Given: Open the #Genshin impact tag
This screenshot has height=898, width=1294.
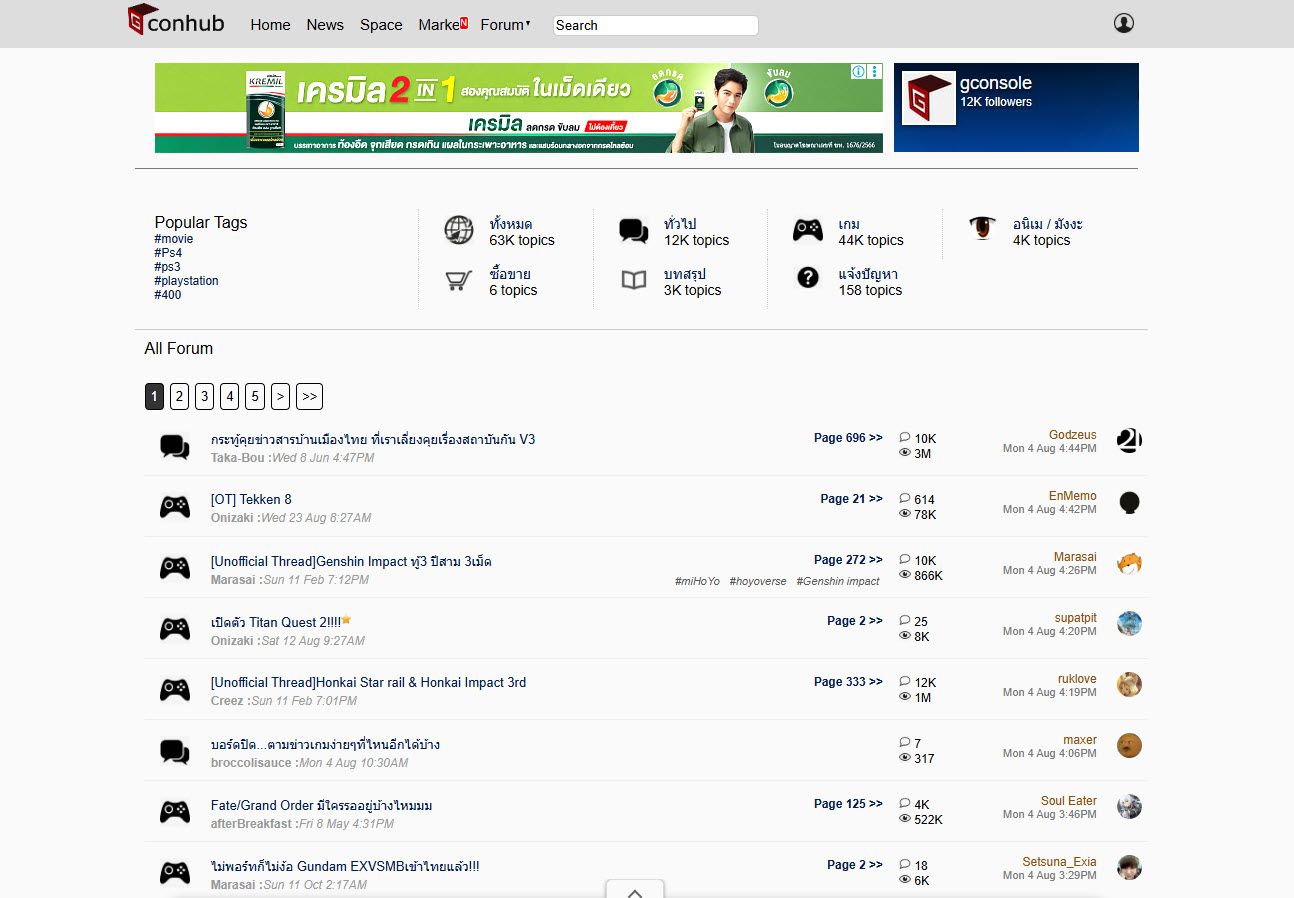Looking at the screenshot, I should (838, 581).
